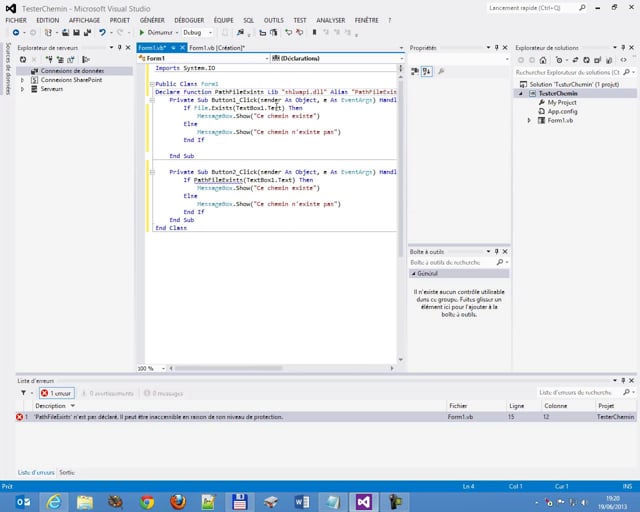Open the DÉBOGUER menu
The height and width of the screenshot is (512, 640).
tap(189, 20)
